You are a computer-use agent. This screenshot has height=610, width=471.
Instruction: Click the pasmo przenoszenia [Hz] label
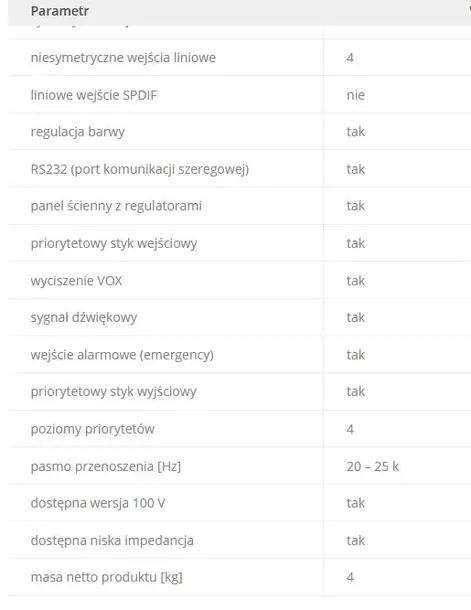106,466
